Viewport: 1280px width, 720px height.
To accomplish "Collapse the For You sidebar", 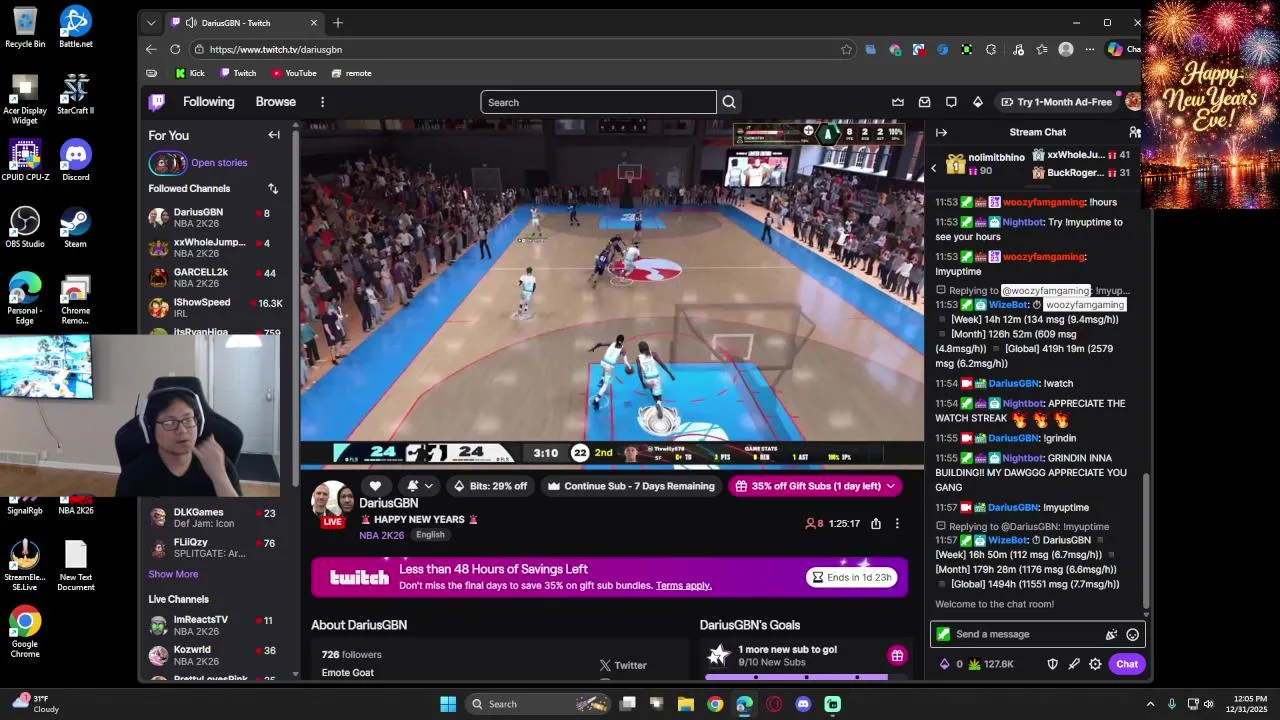I will click(274, 135).
